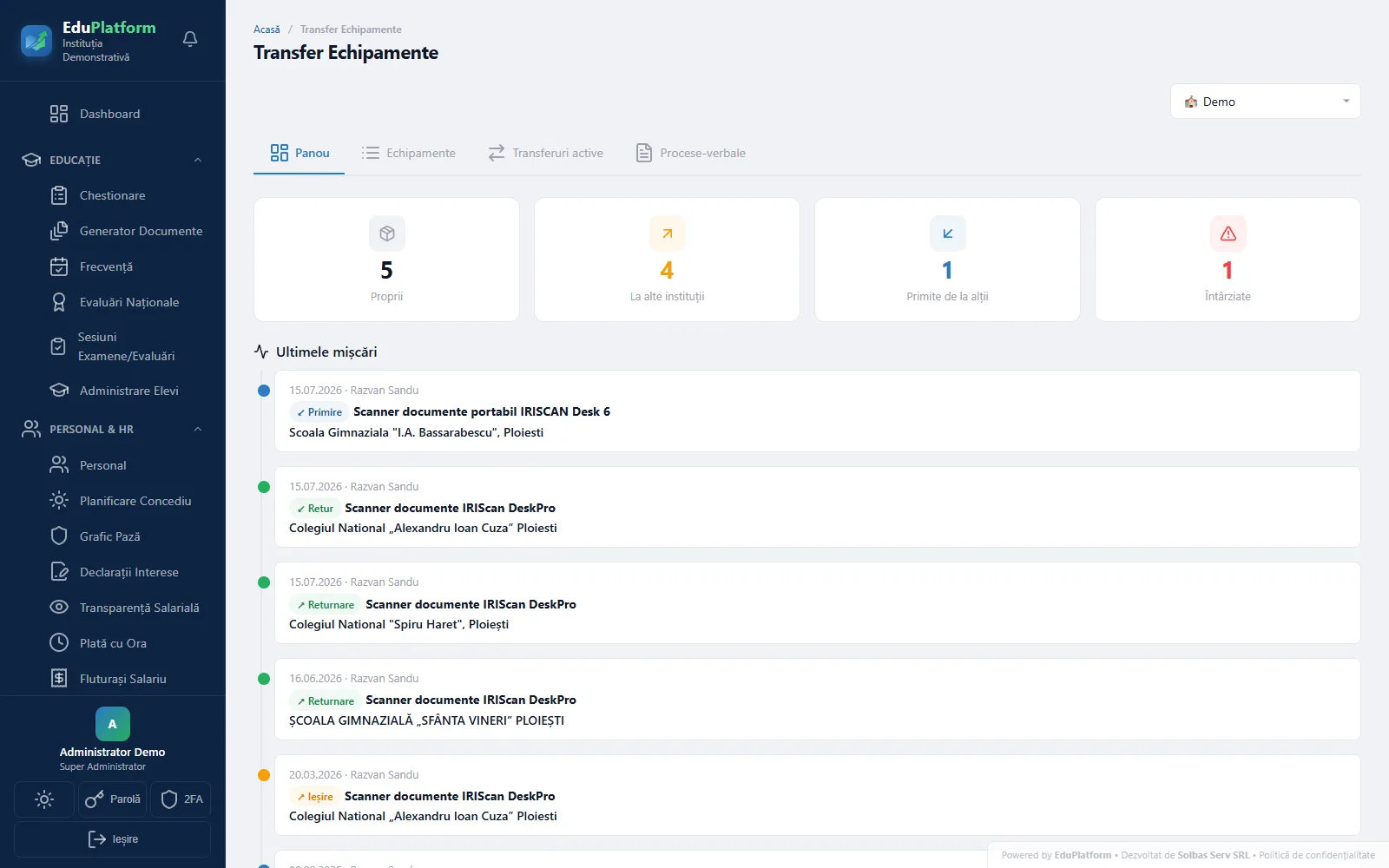The image size is (1389, 868).
Task: Click the 2FA button
Action: (x=181, y=799)
